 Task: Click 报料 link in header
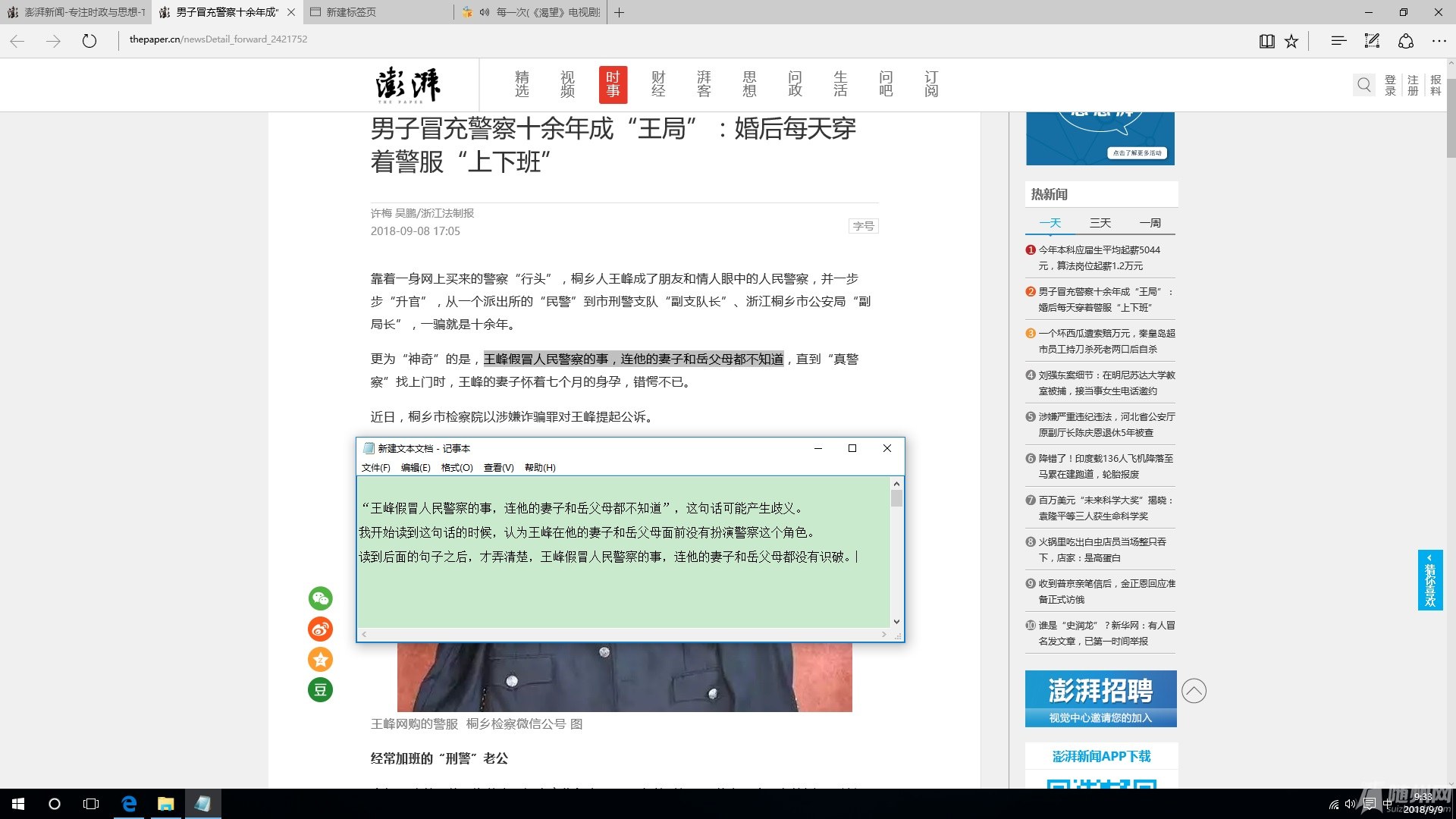(x=1436, y=85)
